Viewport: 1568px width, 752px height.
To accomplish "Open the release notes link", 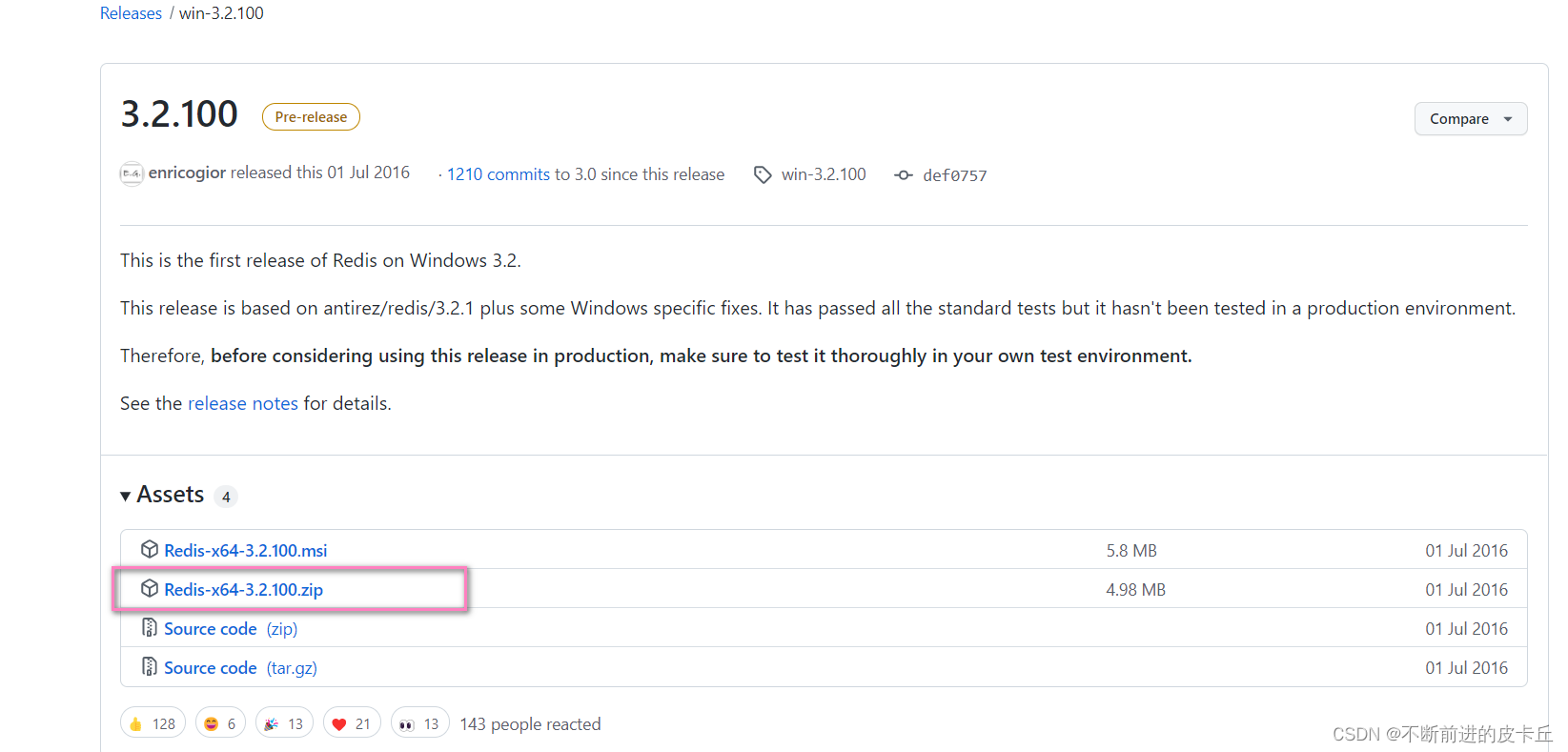I will (x=243, y=403).
